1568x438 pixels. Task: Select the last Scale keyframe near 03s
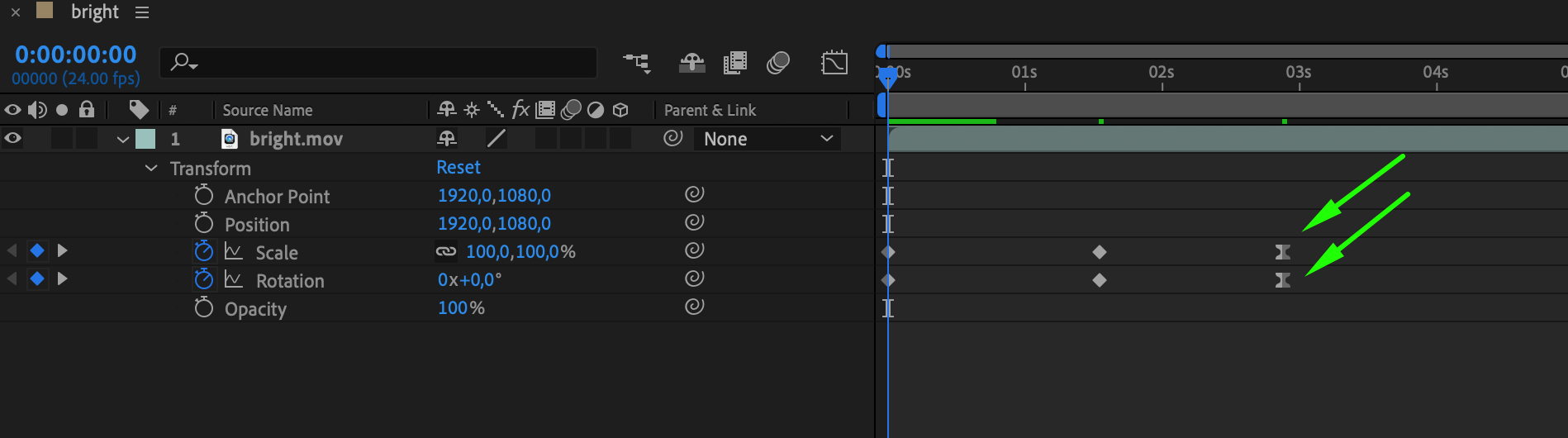[x=1282, y=252]
